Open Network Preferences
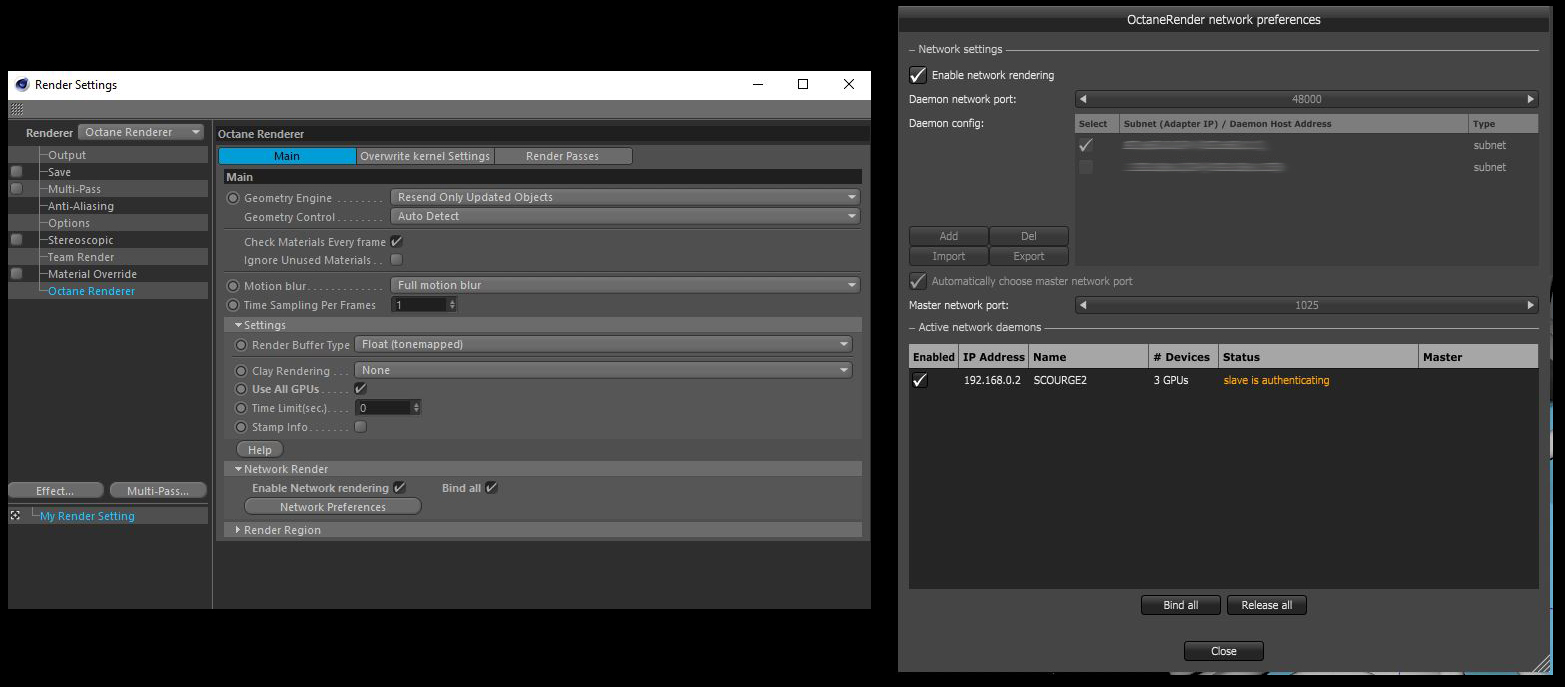The width and height of the screenshot is (1565, 687). point(333,507)
